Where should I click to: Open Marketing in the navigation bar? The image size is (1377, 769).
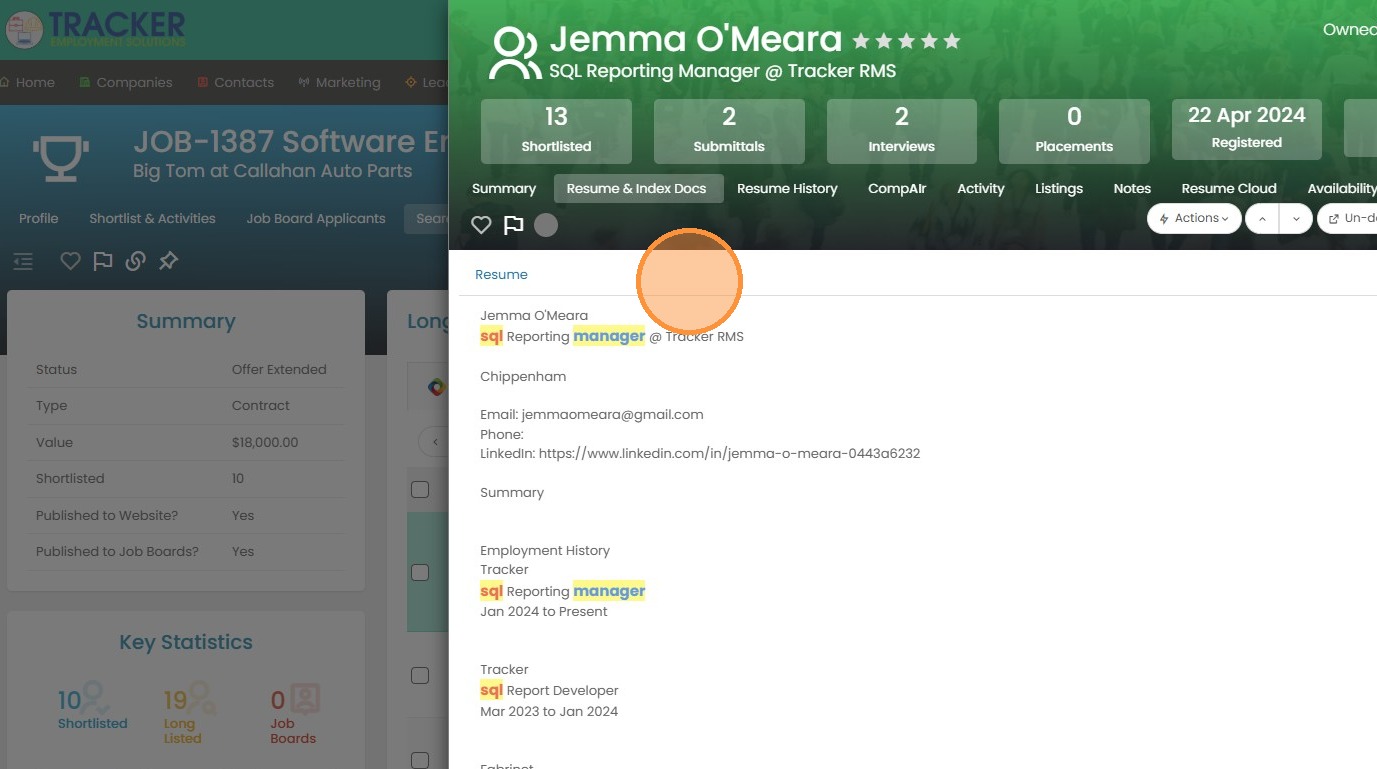click(x=339, y=82)
